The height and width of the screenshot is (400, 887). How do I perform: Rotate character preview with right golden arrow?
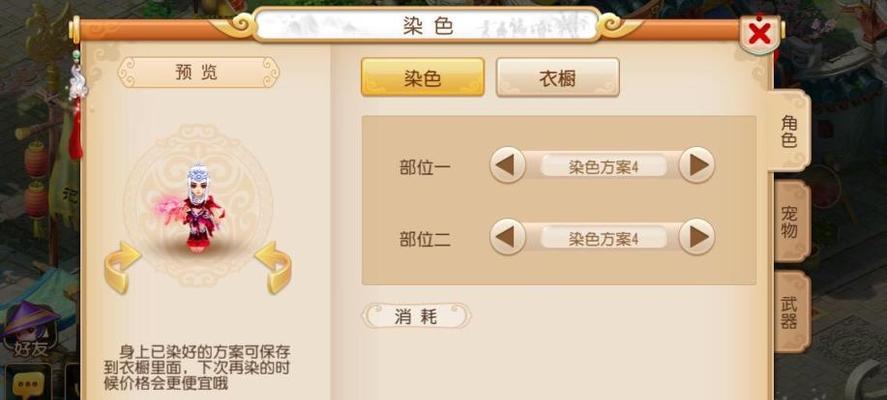(x=274, y=267)
